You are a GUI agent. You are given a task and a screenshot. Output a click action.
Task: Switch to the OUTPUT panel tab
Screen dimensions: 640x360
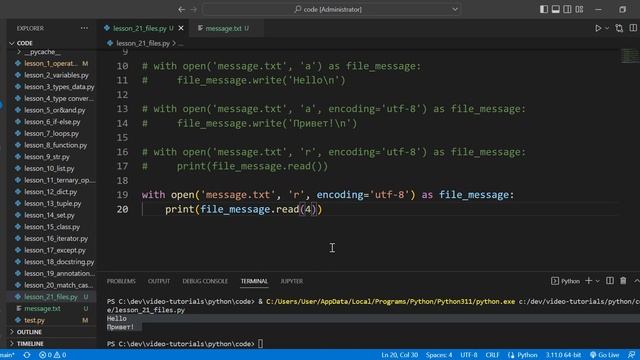pyautogui.click(x=159, y=281)
